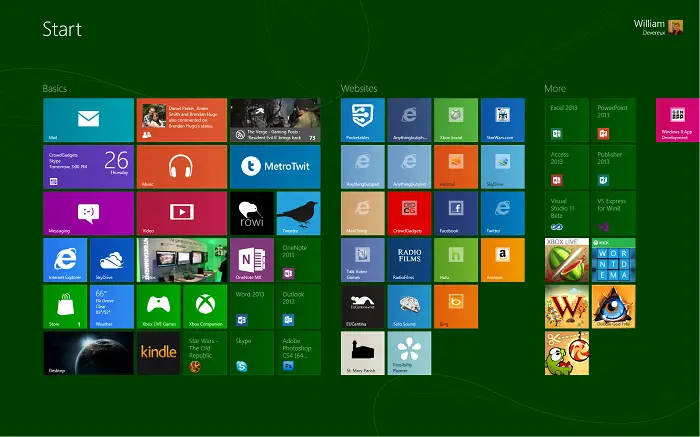This screenshot has height=437, width=700.
Task: Open the Doodle God Free tile
Action: 613,307
